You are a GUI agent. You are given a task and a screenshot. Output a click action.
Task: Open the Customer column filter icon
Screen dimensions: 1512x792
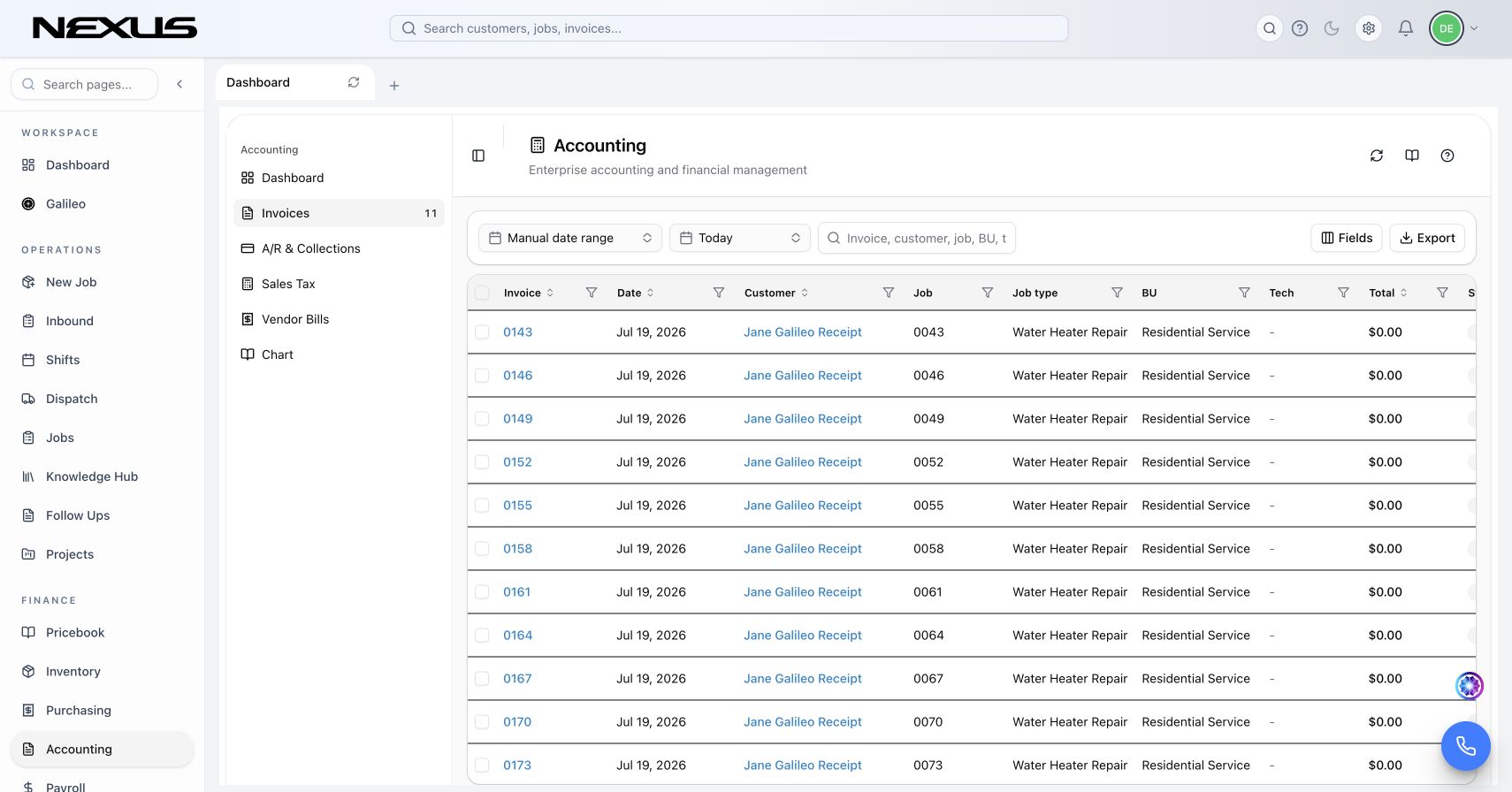pos(889,293)
